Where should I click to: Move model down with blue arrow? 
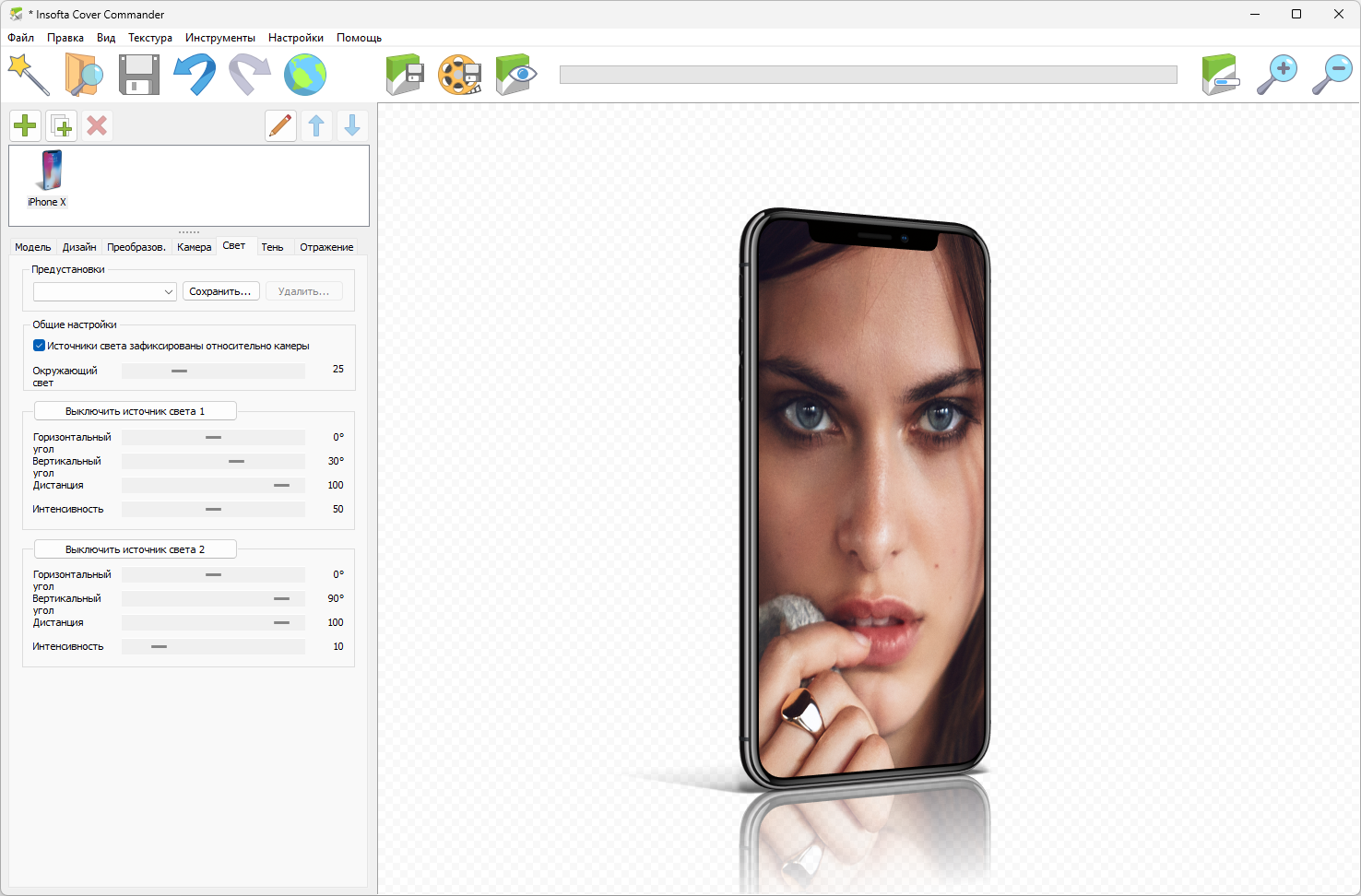(x=352, y=125)
